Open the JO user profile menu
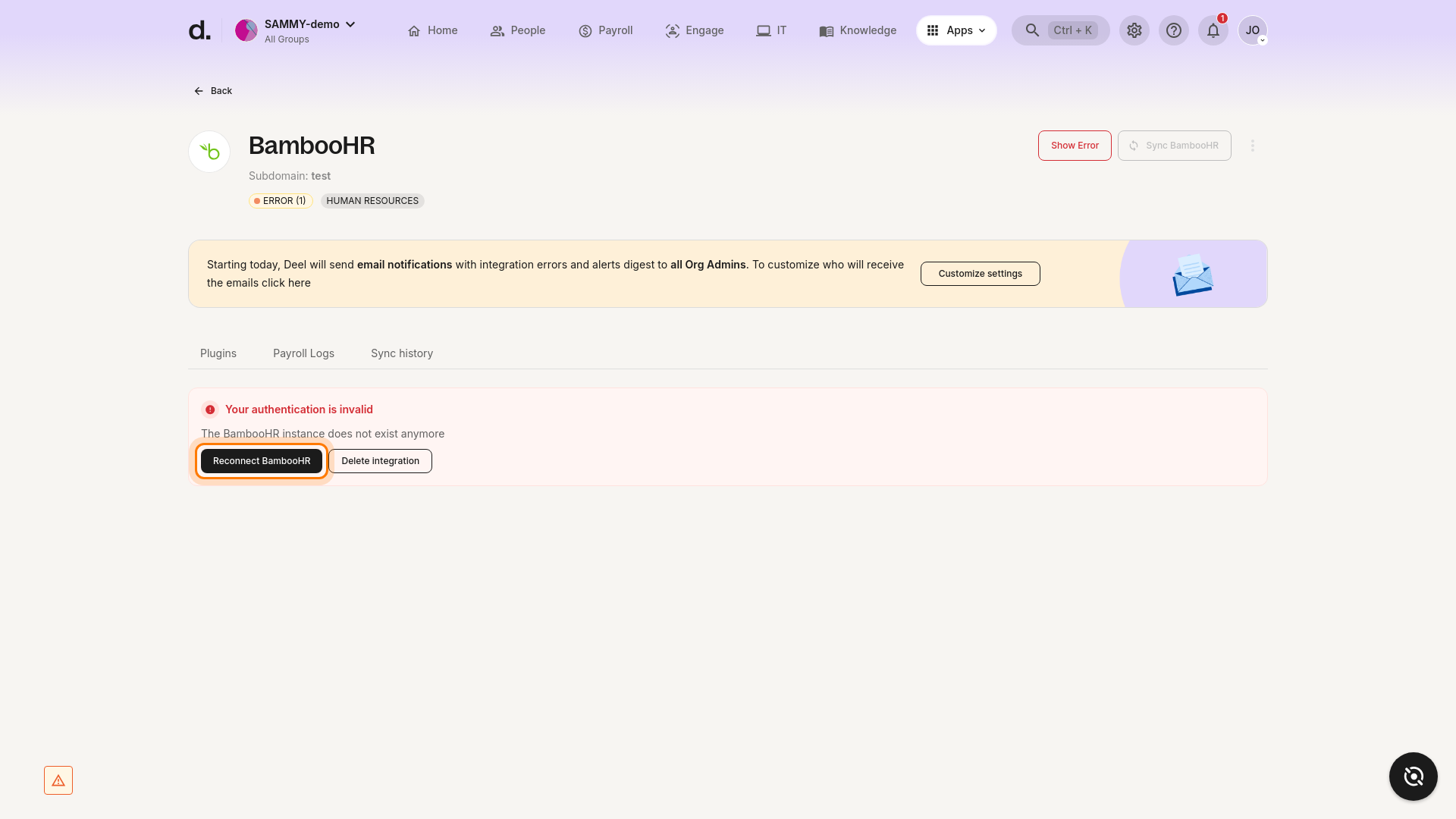 coord(1253,30)
